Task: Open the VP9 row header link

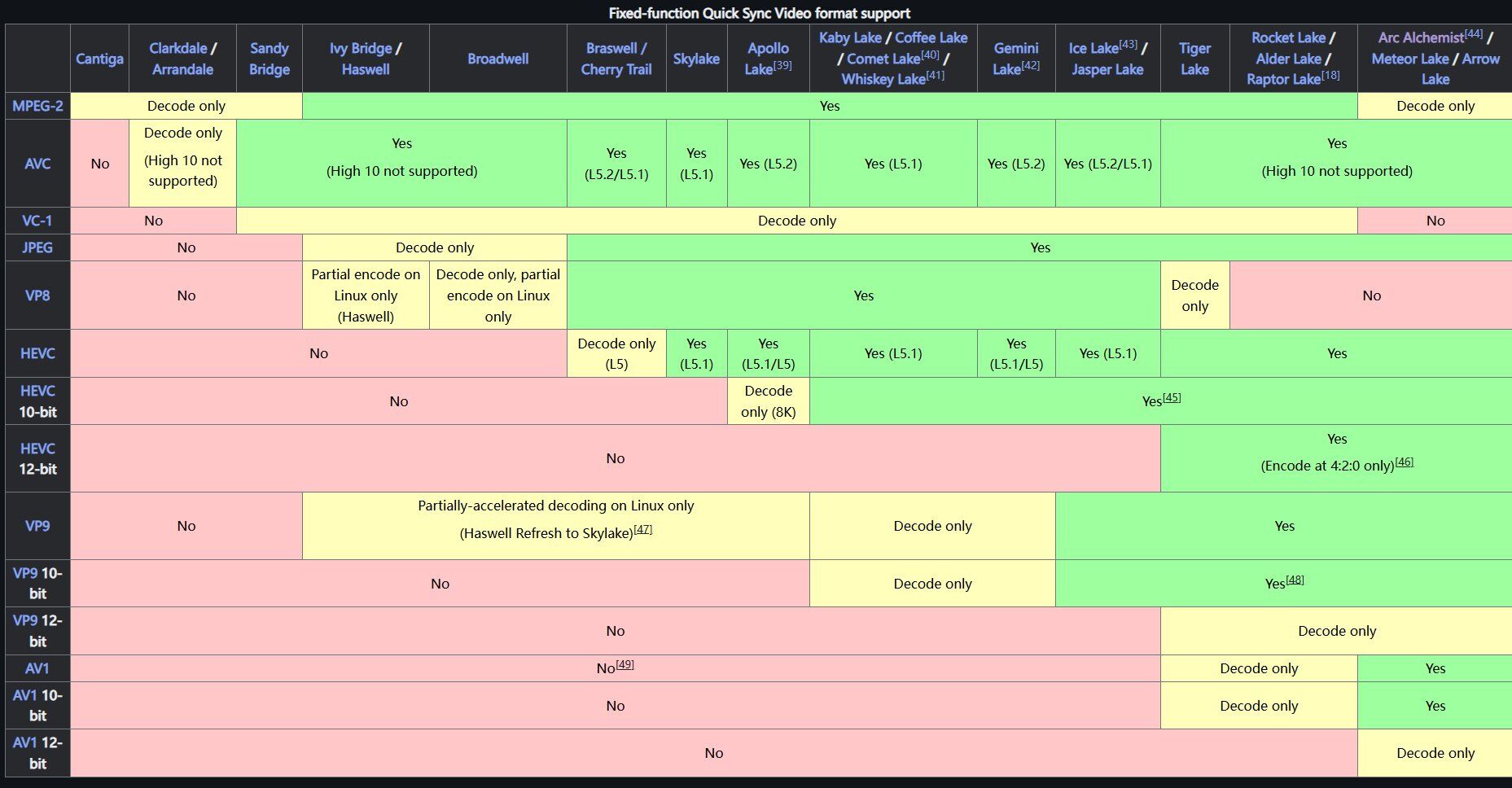Action: click(37, 526)
